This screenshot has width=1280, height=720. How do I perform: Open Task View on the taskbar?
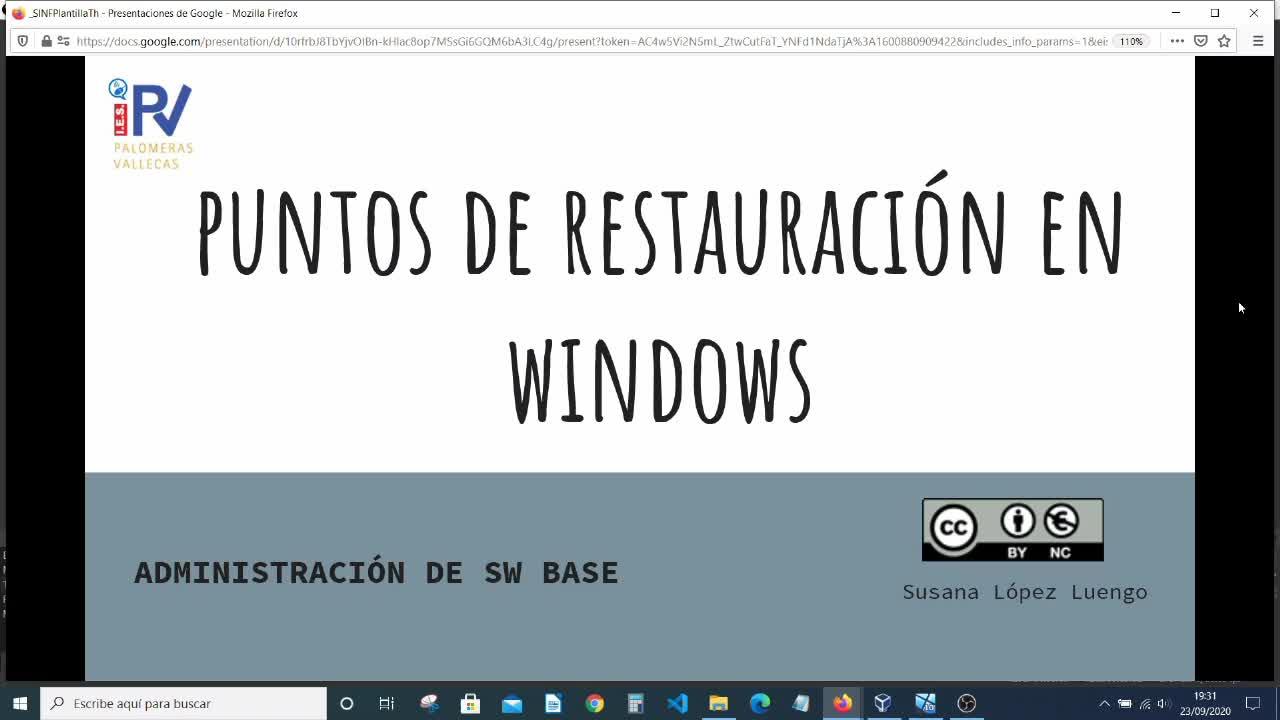[x=387, y=703]
